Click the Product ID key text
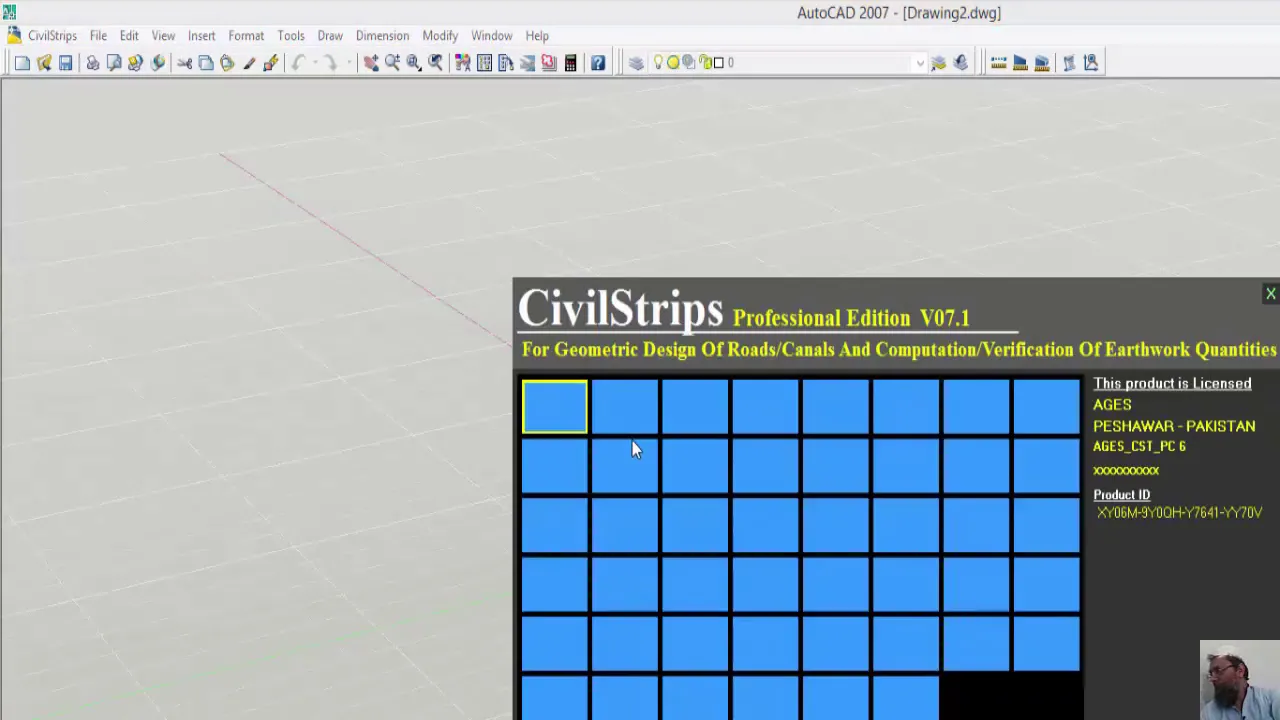Image resolution: width=1280 pixels, height=720 pixels. [x=1179, y=513]
